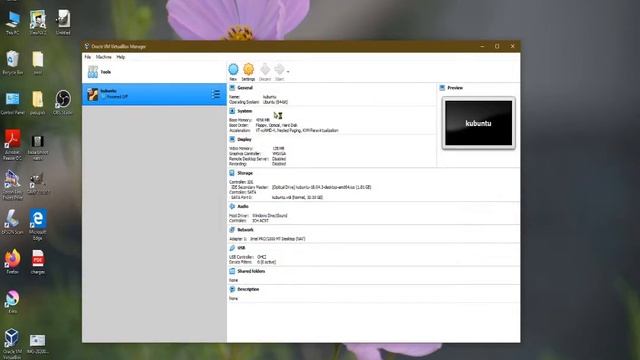This screenshot has height=360, width=640.
Task: Open the Start button's dropdown arrow
Action: coord(288,72)
